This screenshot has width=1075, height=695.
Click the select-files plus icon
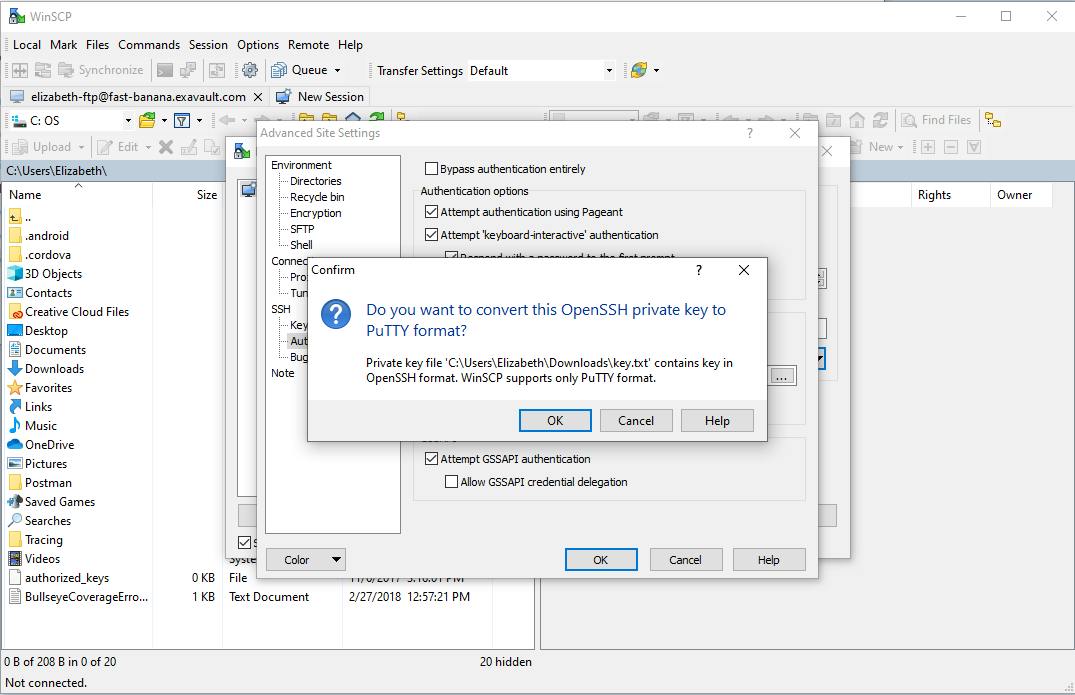(x=928, y=147)
